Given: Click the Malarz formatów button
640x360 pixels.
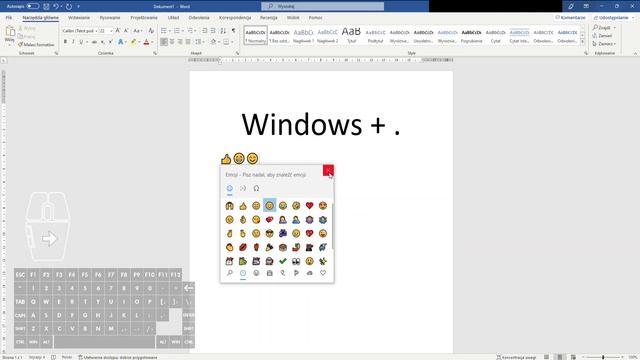Looking at the screenshot, I should point(36,44).
